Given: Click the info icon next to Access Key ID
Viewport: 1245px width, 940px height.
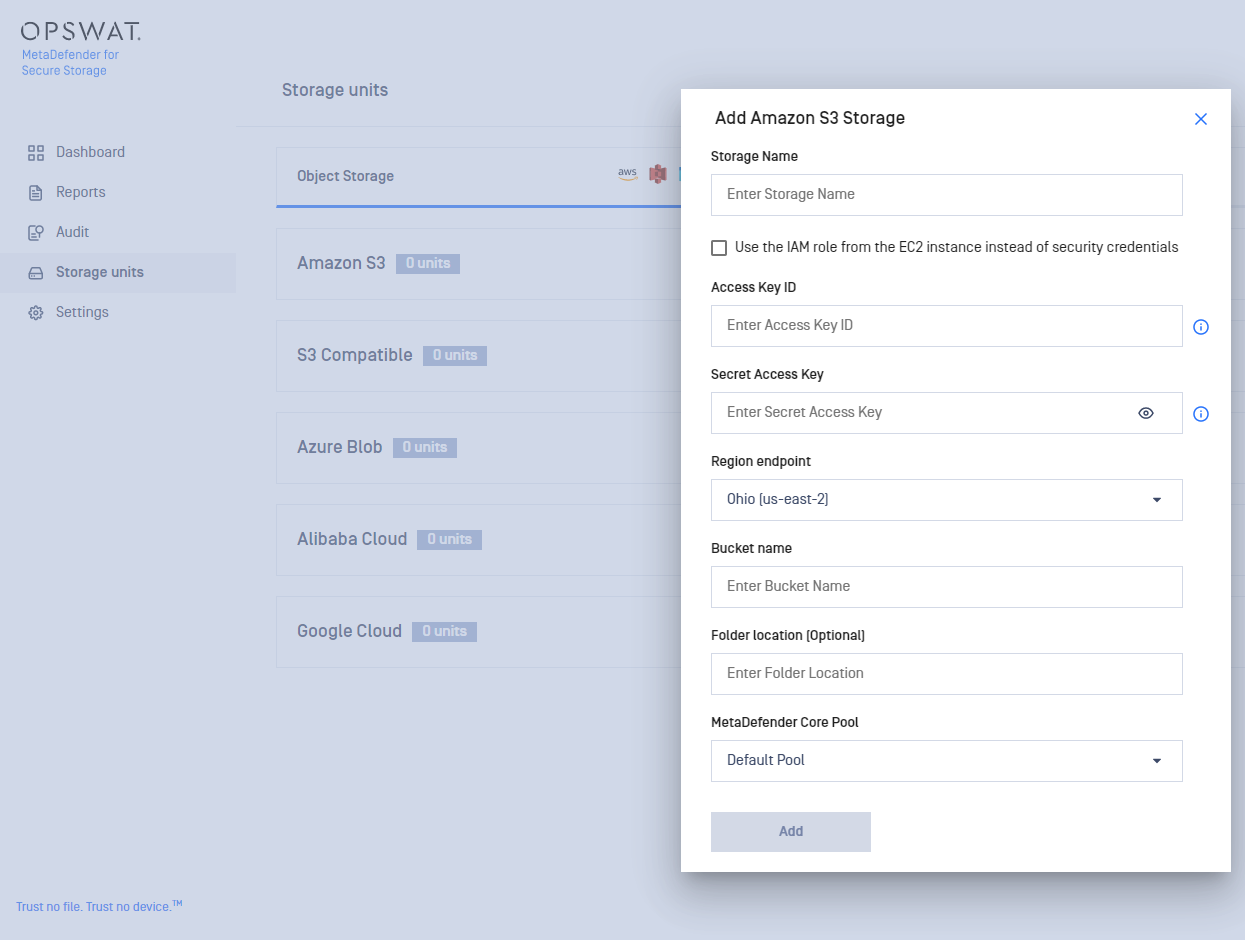Looking at the screenshot, I should click(x=1201, y=326).
